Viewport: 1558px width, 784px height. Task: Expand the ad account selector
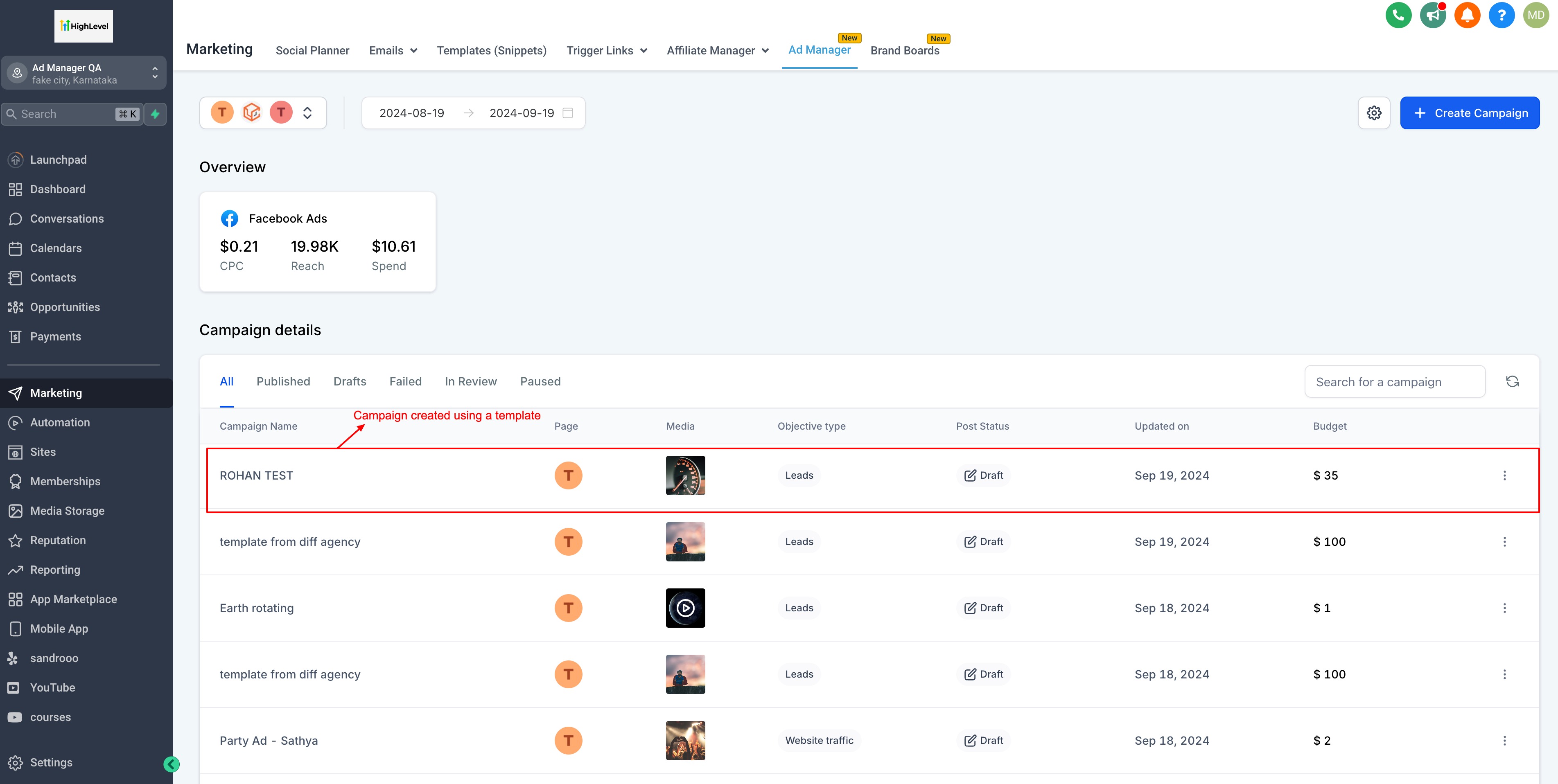point(307,113)
